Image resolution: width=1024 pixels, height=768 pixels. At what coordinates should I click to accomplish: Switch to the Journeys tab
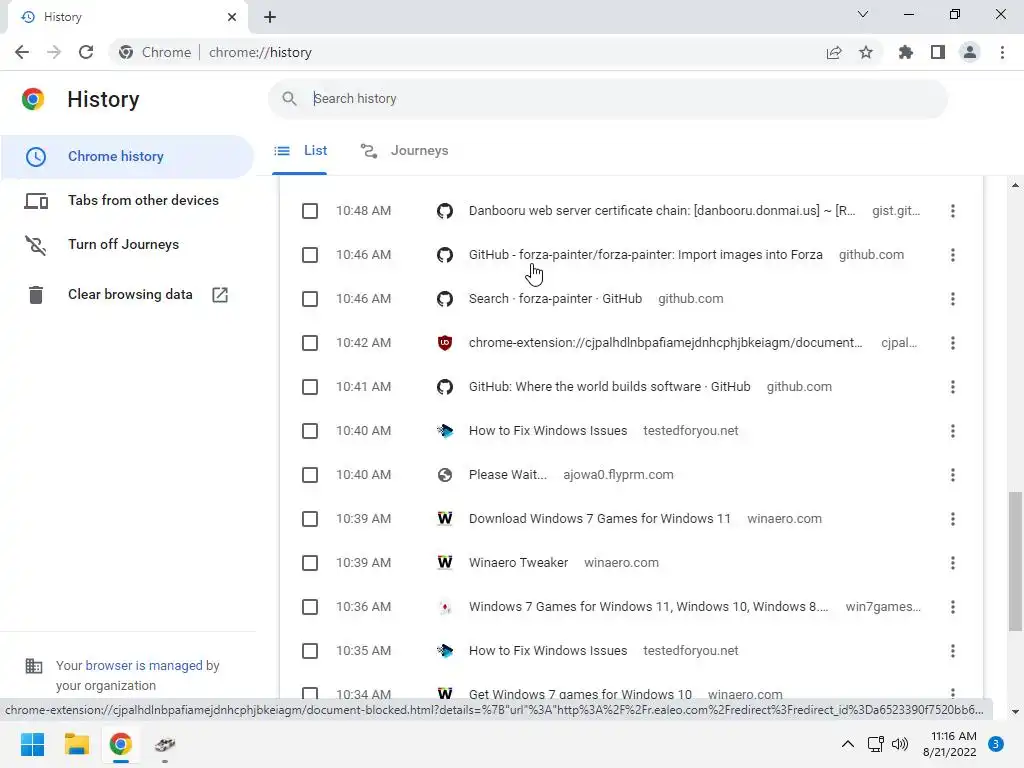pyautogui.click(x=405, y=151)
